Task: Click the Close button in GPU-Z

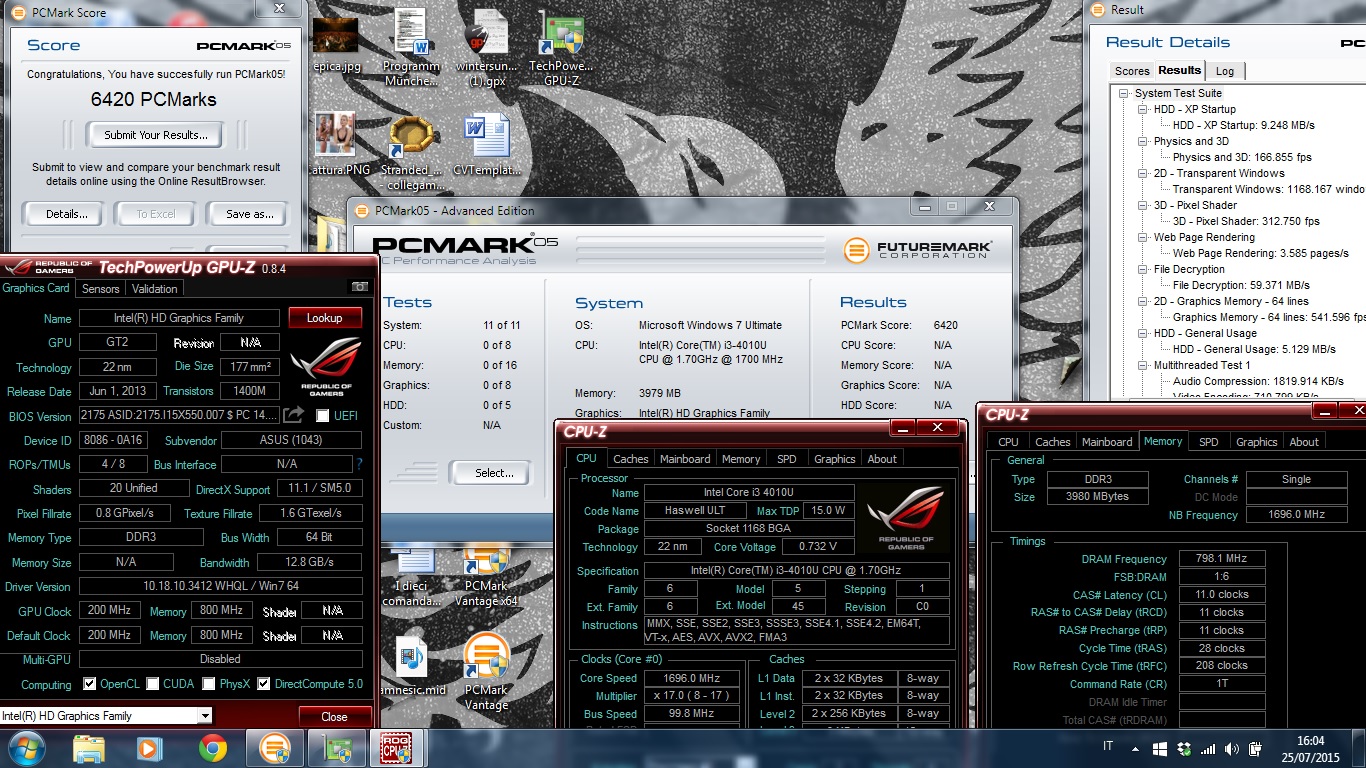Action: [334, 716]
